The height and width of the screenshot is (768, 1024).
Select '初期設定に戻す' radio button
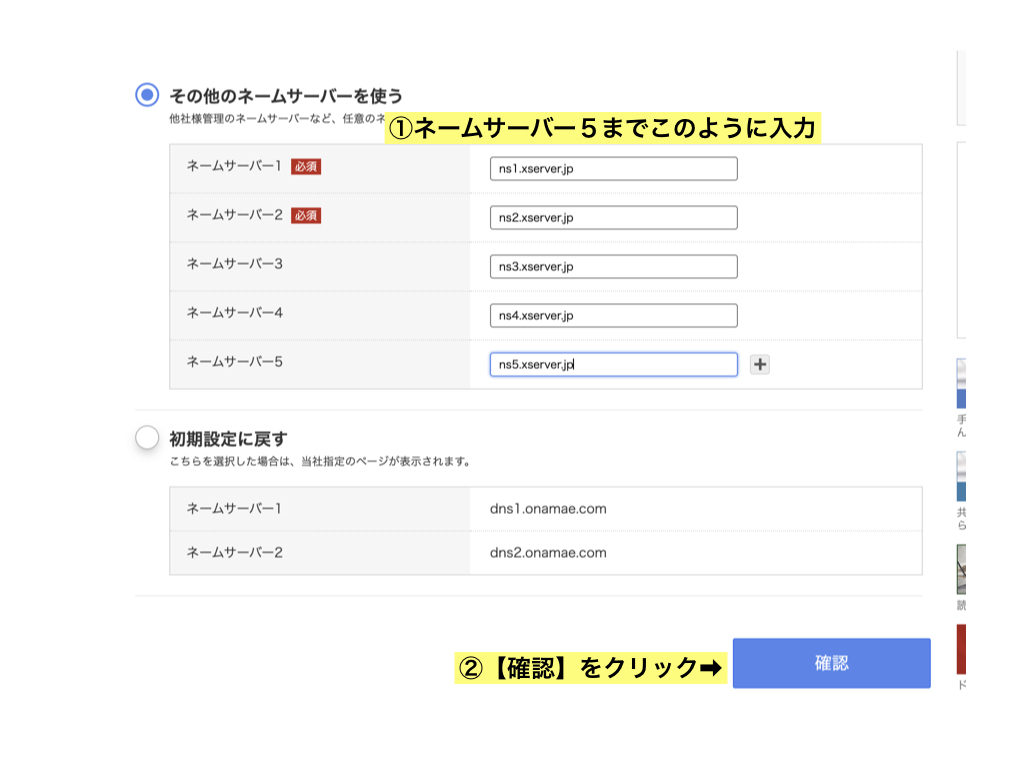pyautogui.click(x=147, y=438)
